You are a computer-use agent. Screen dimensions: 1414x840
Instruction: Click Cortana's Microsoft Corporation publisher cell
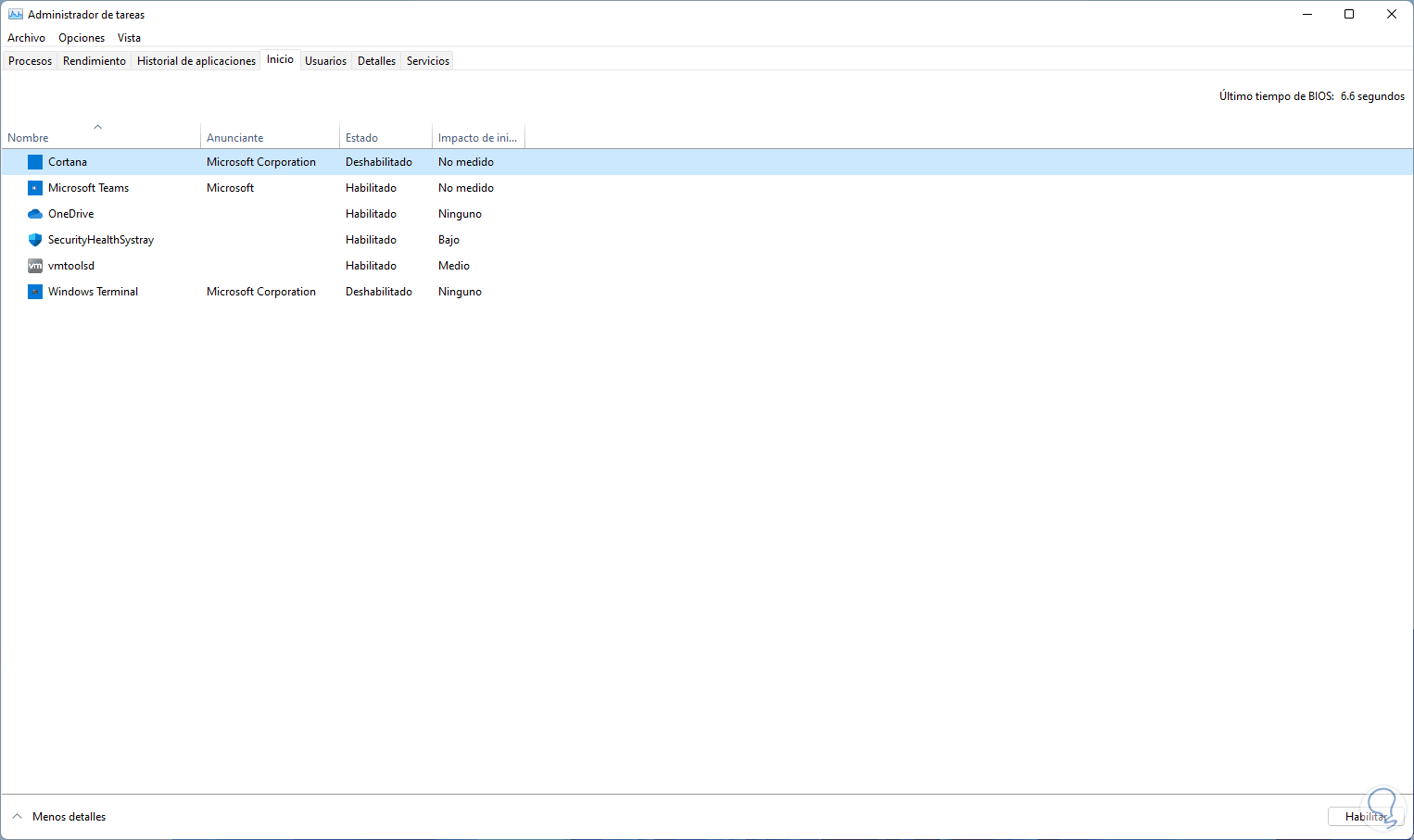[x=261, y=162]
